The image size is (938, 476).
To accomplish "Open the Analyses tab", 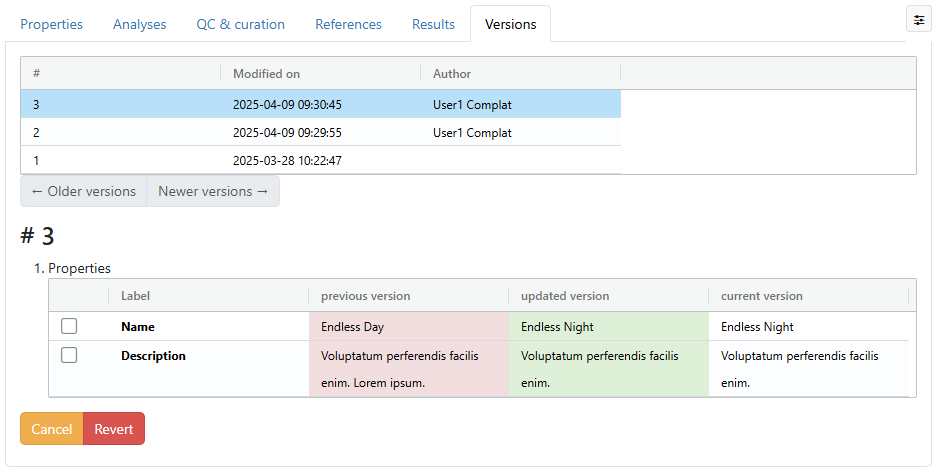I will pos(140,24).
